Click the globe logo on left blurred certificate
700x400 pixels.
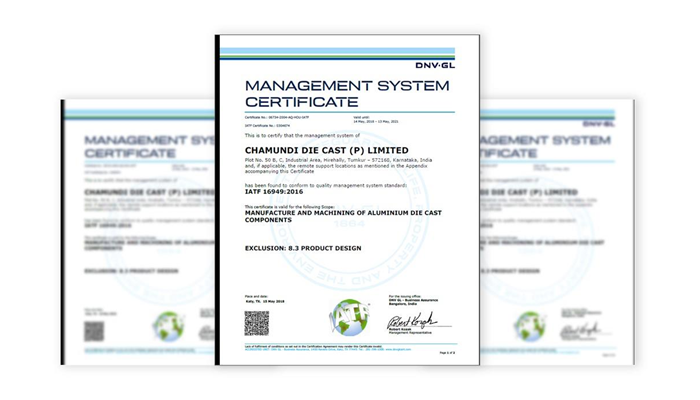168,327
